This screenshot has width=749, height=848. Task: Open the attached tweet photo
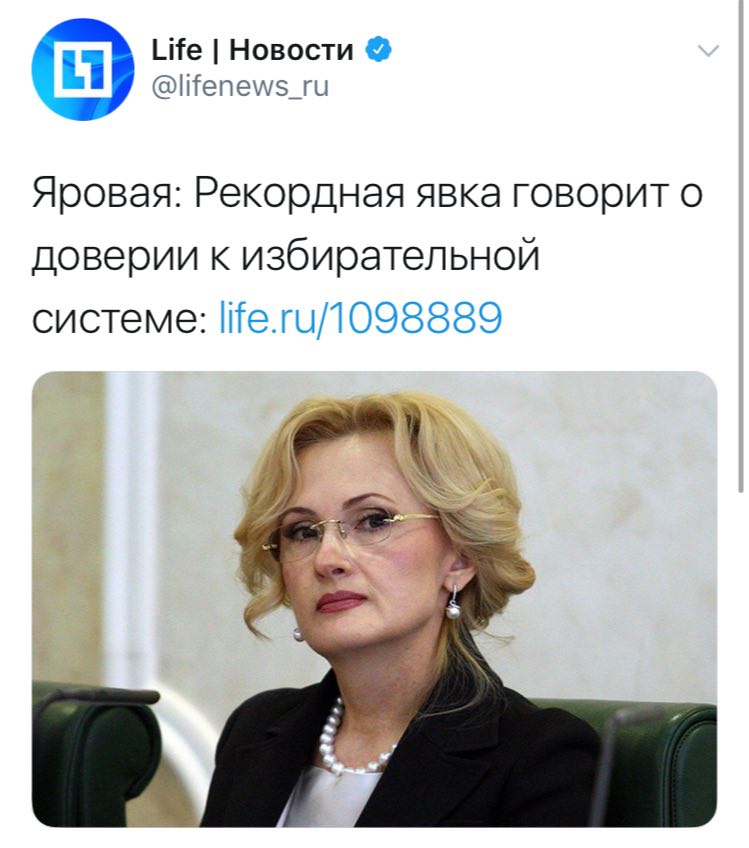click(374, 599)
